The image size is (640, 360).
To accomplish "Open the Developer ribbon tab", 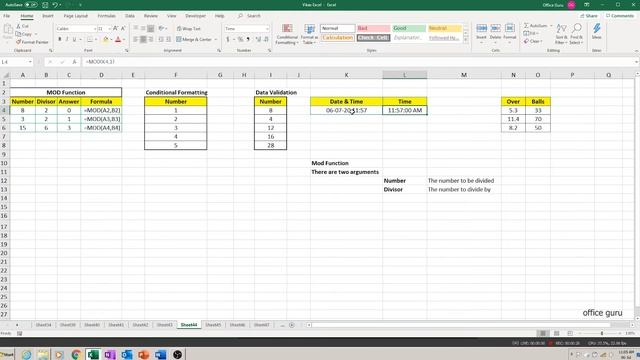I will [196, 16].
